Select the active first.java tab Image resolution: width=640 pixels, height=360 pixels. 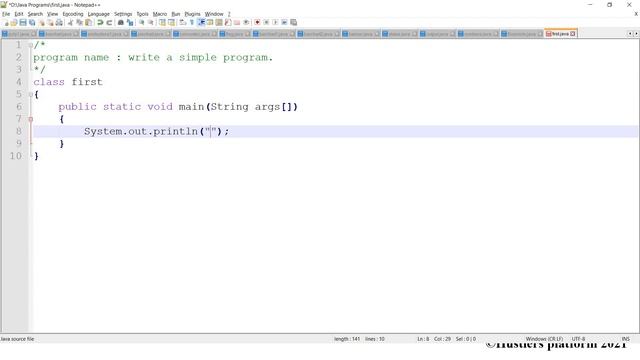tap(560, 33)
